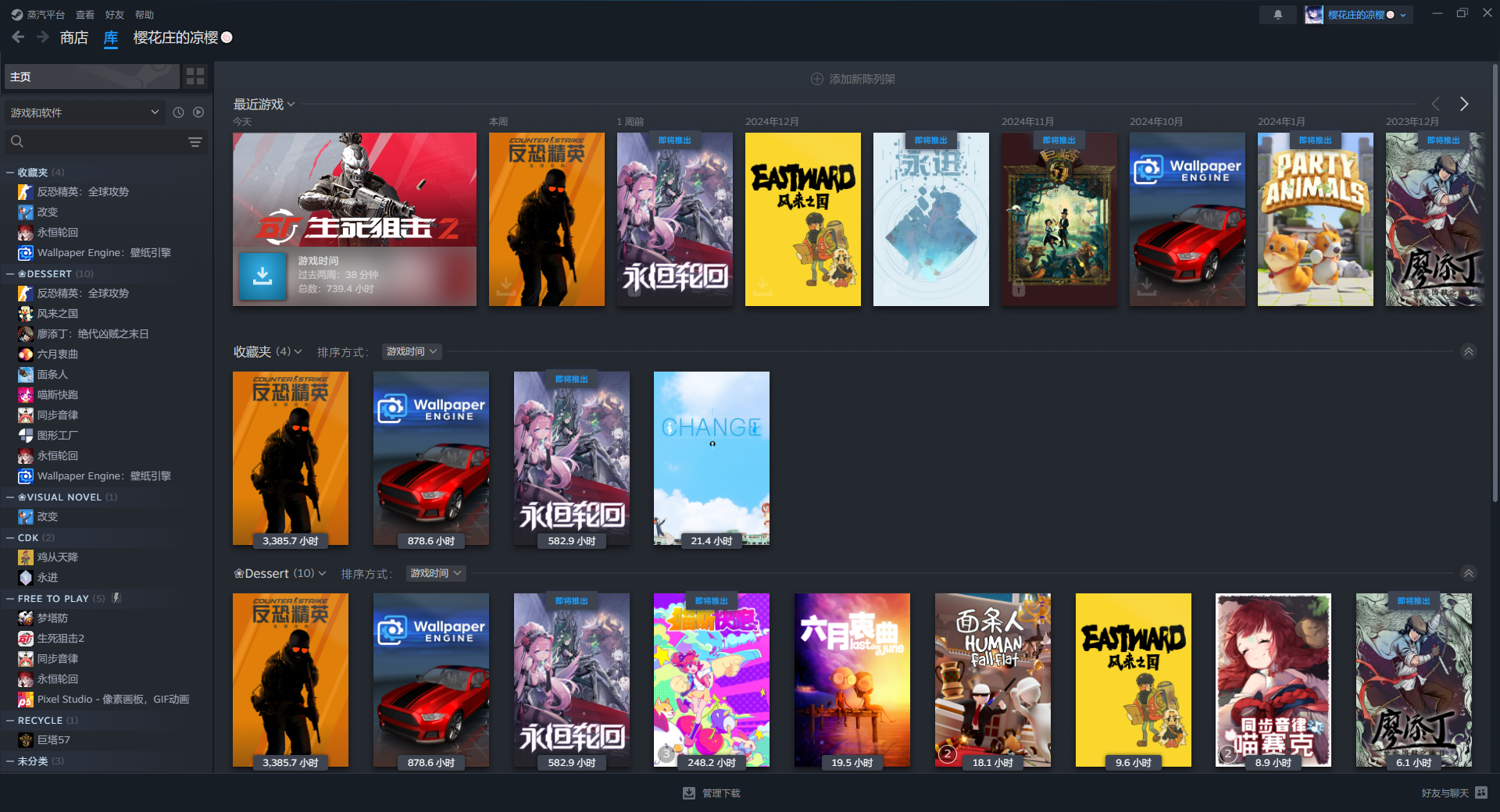The height and width of the screenshot is (812, 1500).
Task: Collapse the 收藏夹 sidebar category
Action: 10,172
